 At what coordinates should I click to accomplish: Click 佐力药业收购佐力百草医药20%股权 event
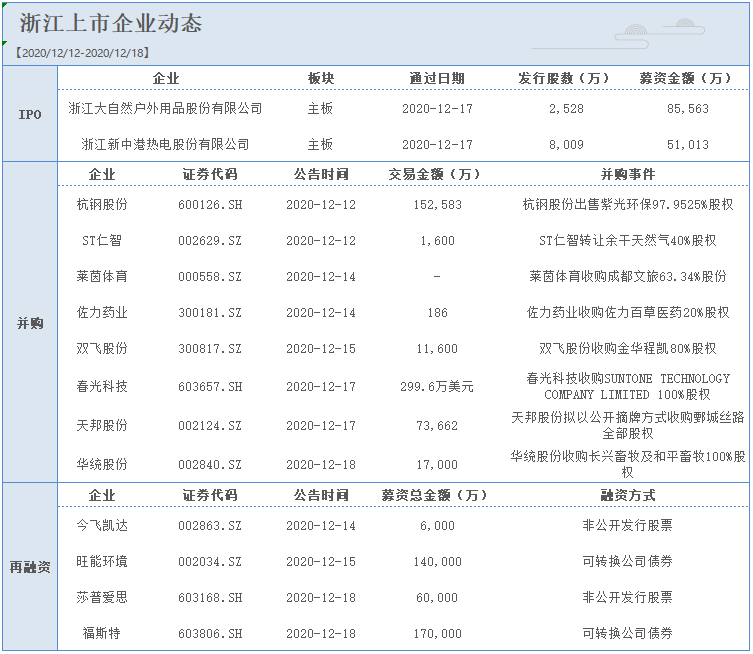(628, 312)
